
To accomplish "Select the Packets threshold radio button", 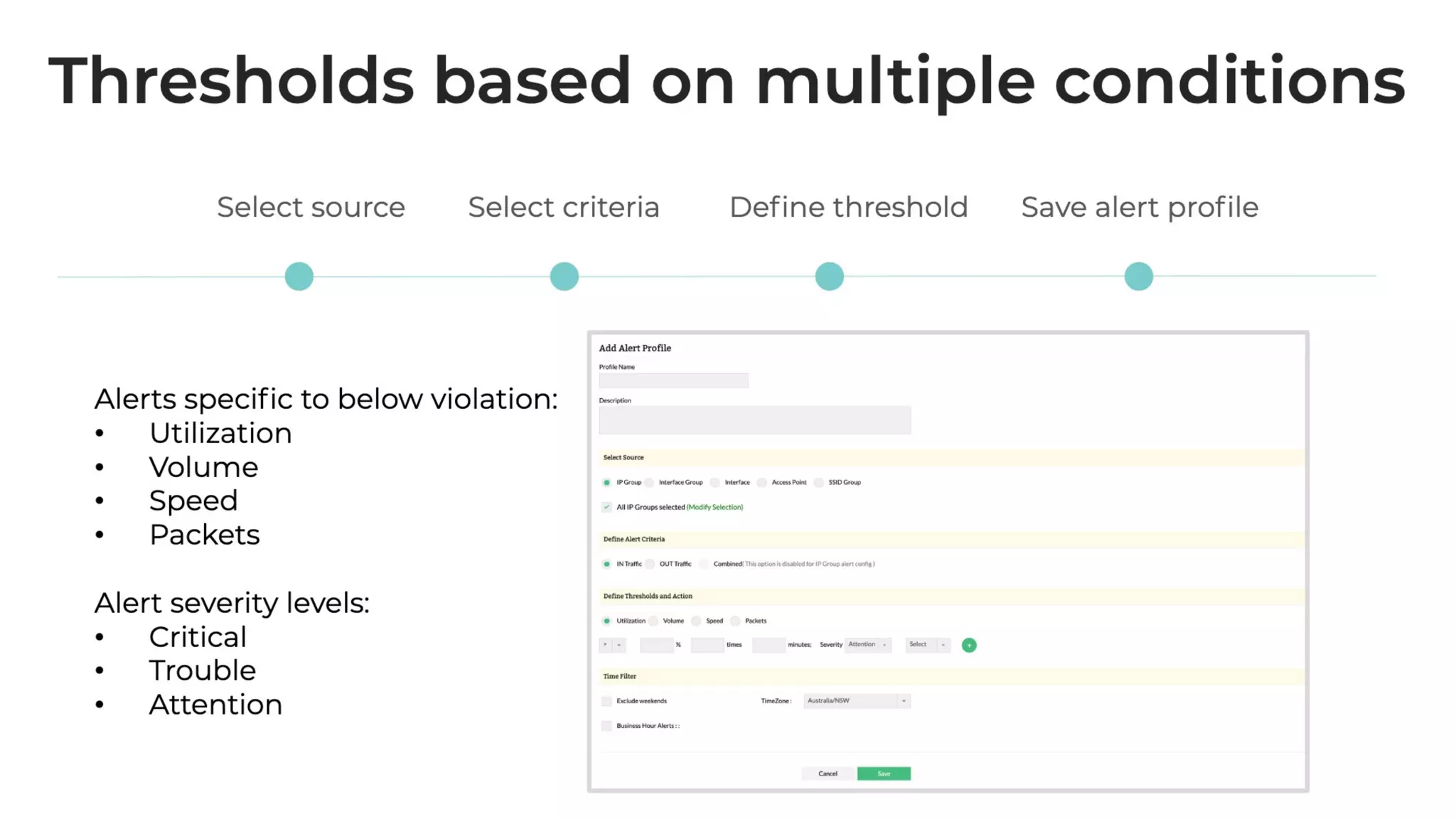I will pos(736,621).
